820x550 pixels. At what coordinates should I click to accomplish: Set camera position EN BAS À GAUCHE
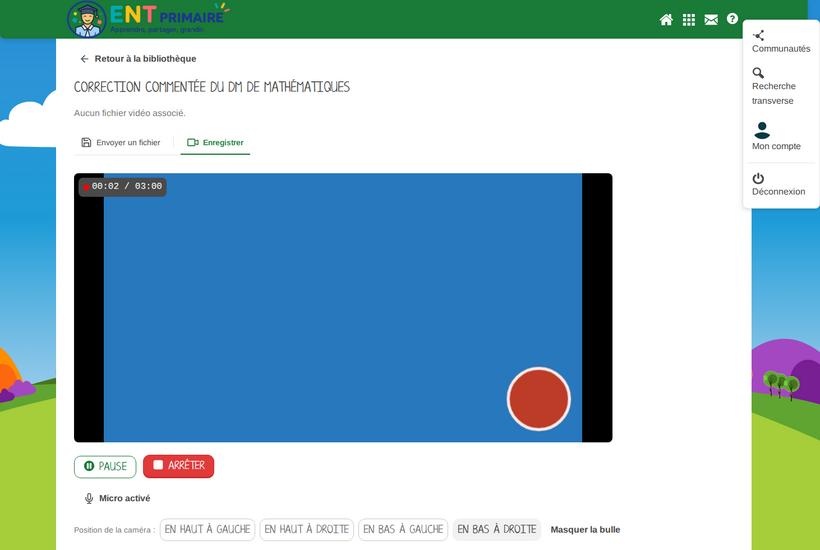coord(403,529)
